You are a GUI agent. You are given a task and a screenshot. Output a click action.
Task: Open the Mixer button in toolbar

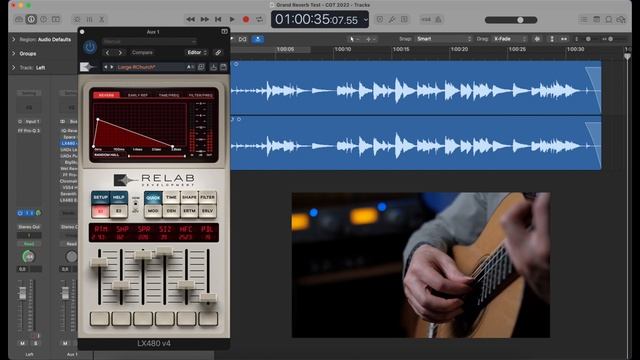click(x=89, y=19)
